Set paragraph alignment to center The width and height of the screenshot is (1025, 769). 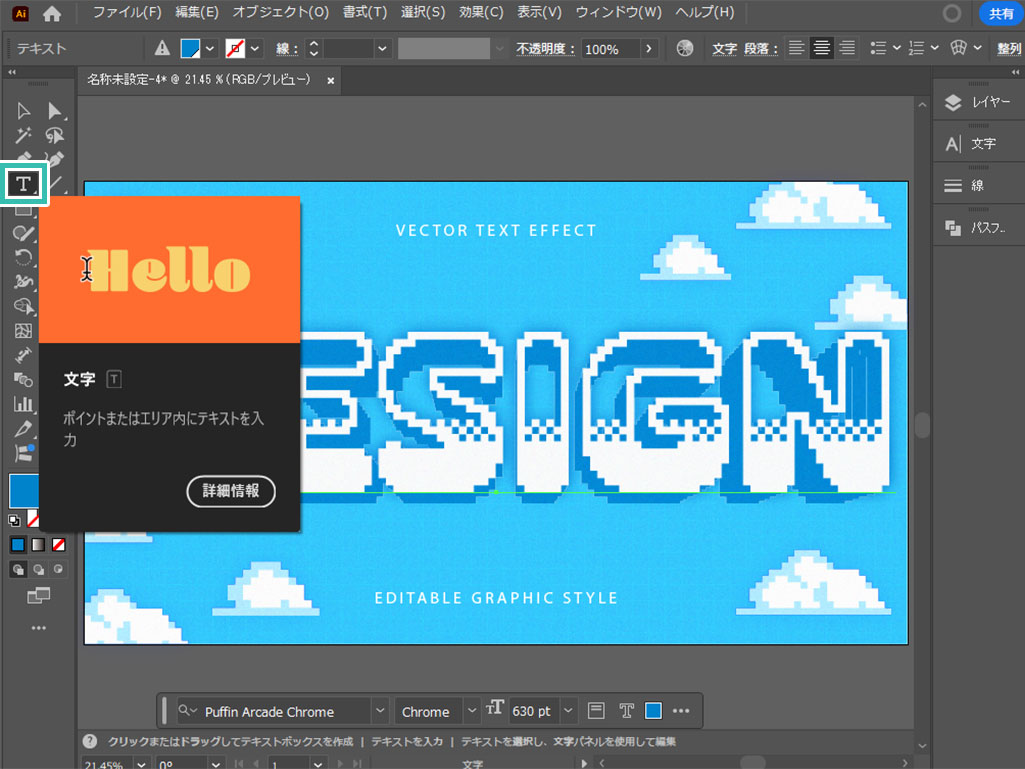point(822,48)
